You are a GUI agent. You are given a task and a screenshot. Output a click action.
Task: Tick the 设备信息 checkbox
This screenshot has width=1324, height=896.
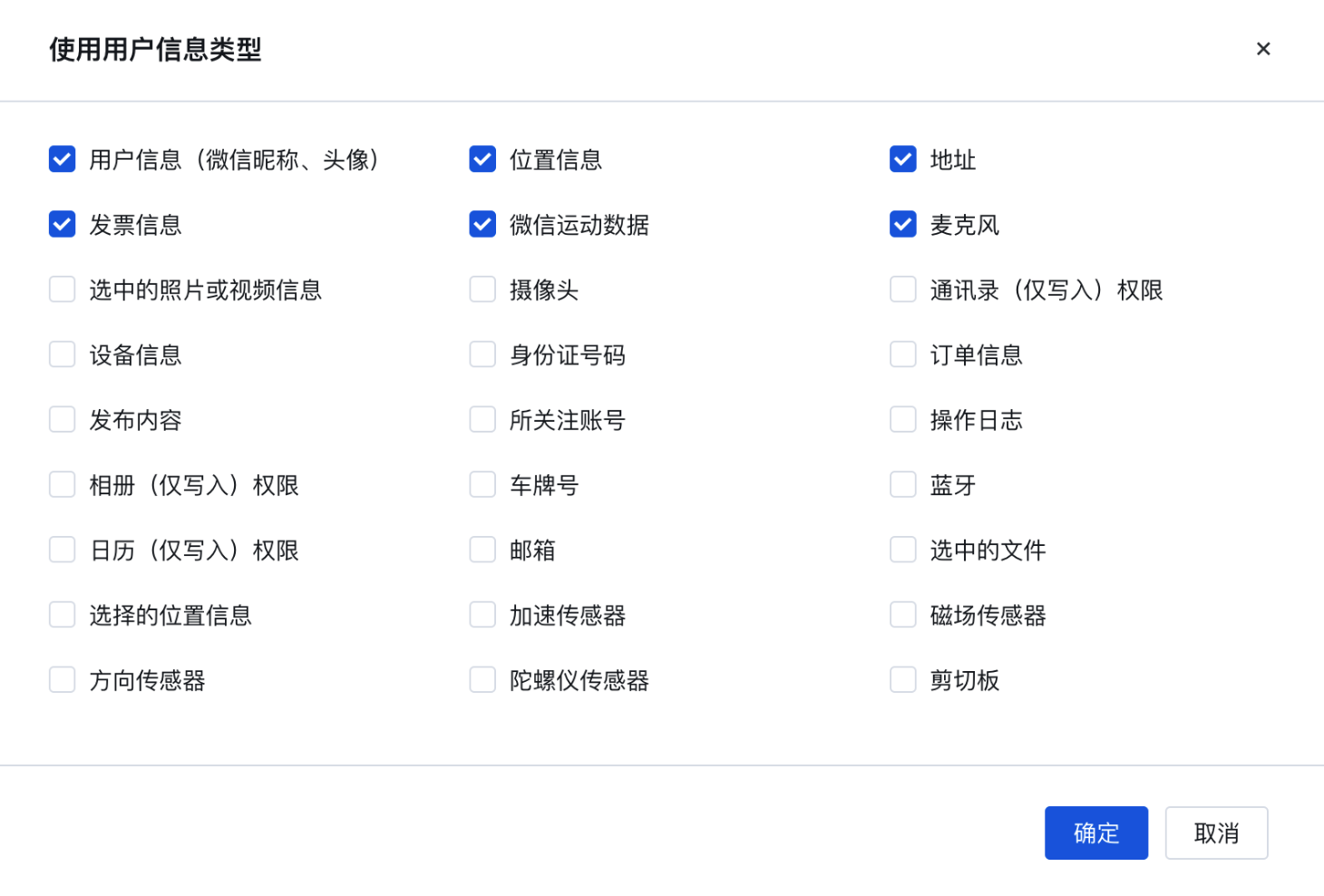click(62, 355)
